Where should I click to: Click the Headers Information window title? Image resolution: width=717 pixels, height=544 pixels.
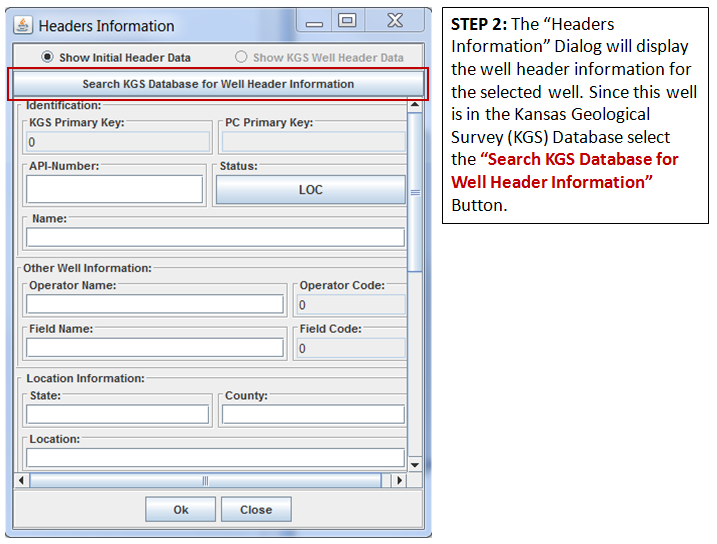click(107, 26)
